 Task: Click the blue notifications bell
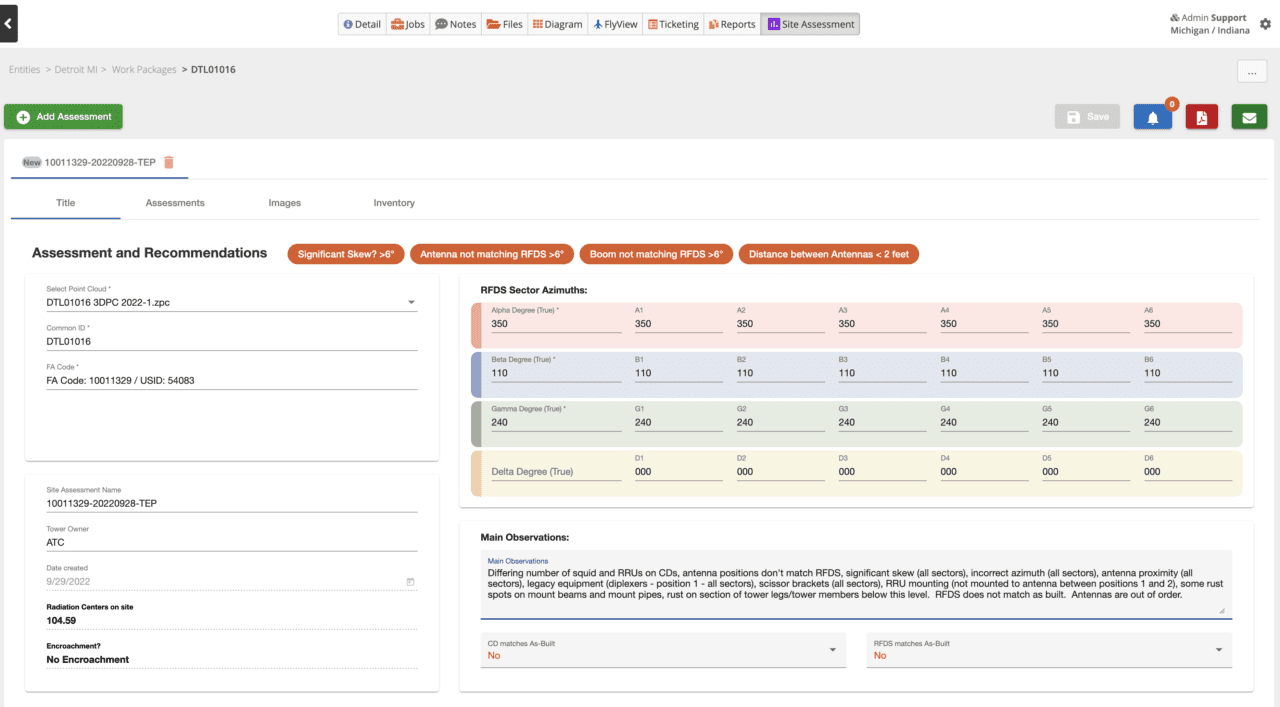1153,116
